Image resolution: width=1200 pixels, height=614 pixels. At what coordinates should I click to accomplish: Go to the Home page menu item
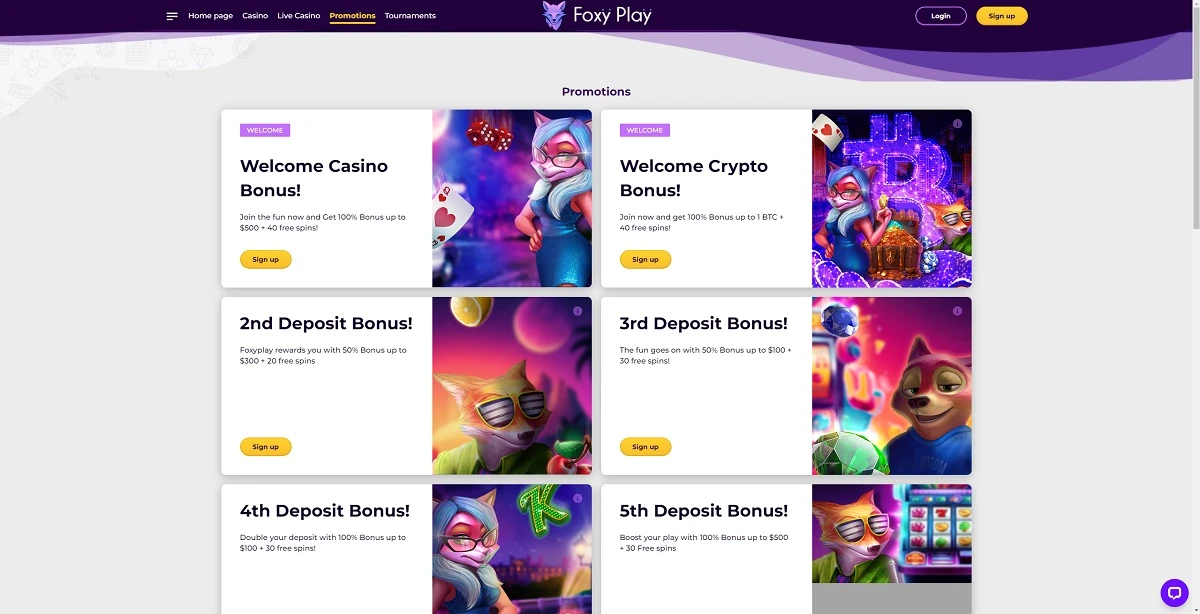click(210, 16)
